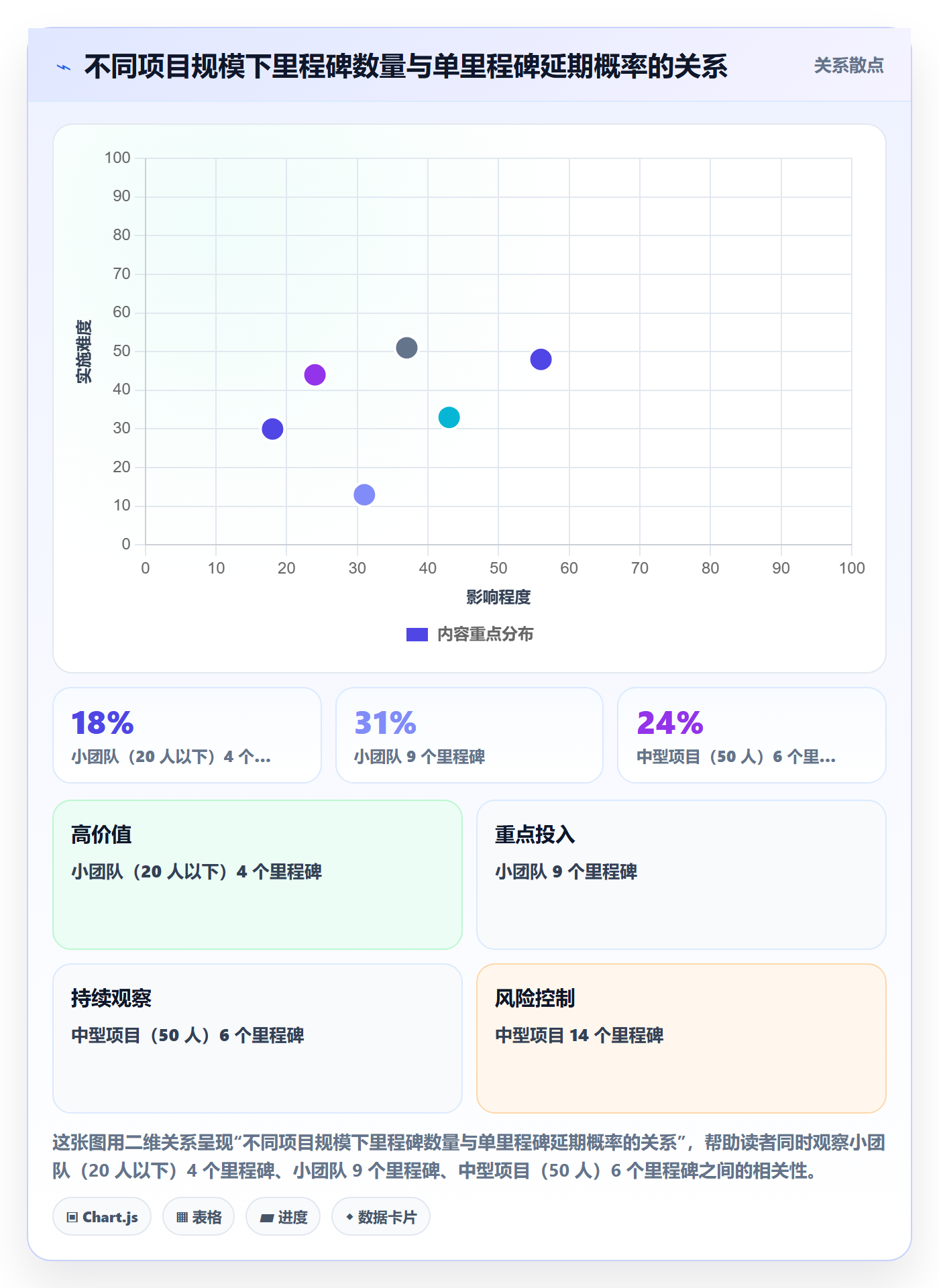Click the 中型项目 14 个里程碑 text

579,1035
